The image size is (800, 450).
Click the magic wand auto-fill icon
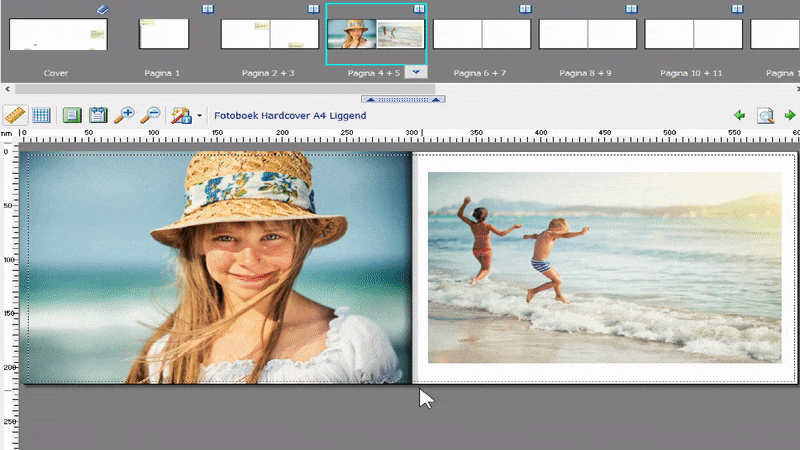click(x=181, y=115)
